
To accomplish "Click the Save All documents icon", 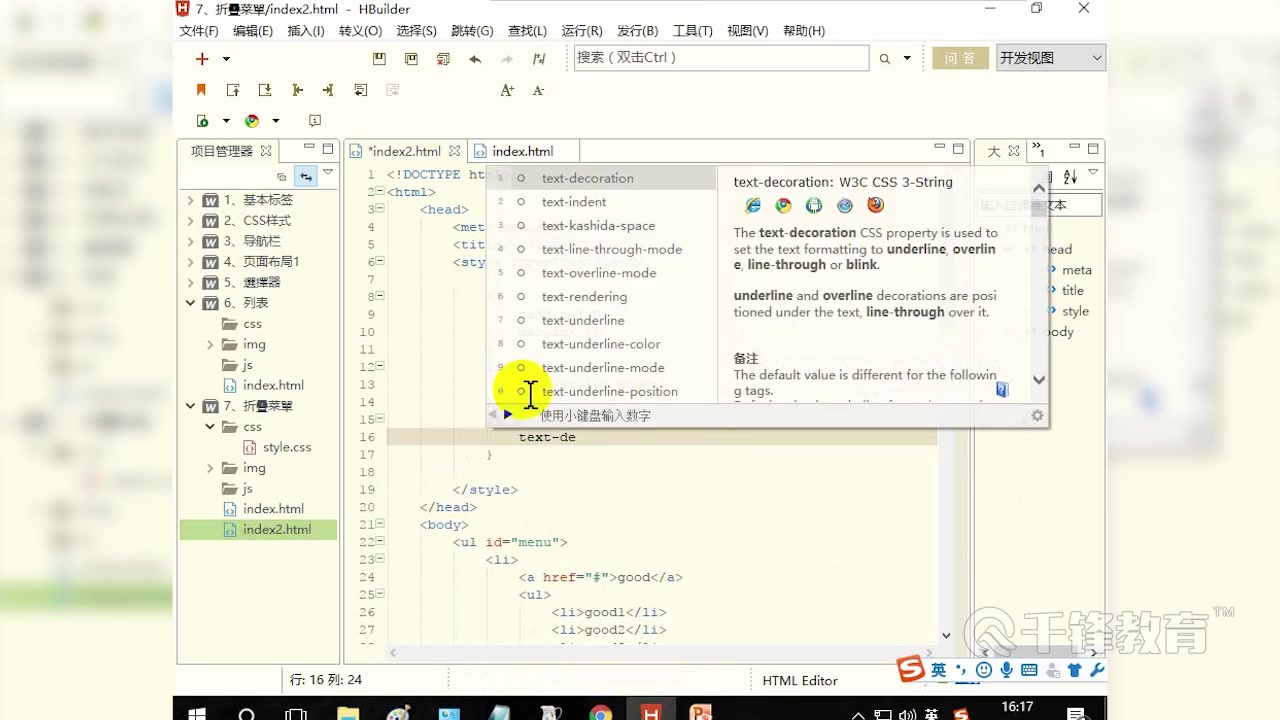I will click(x=411, y=58).
